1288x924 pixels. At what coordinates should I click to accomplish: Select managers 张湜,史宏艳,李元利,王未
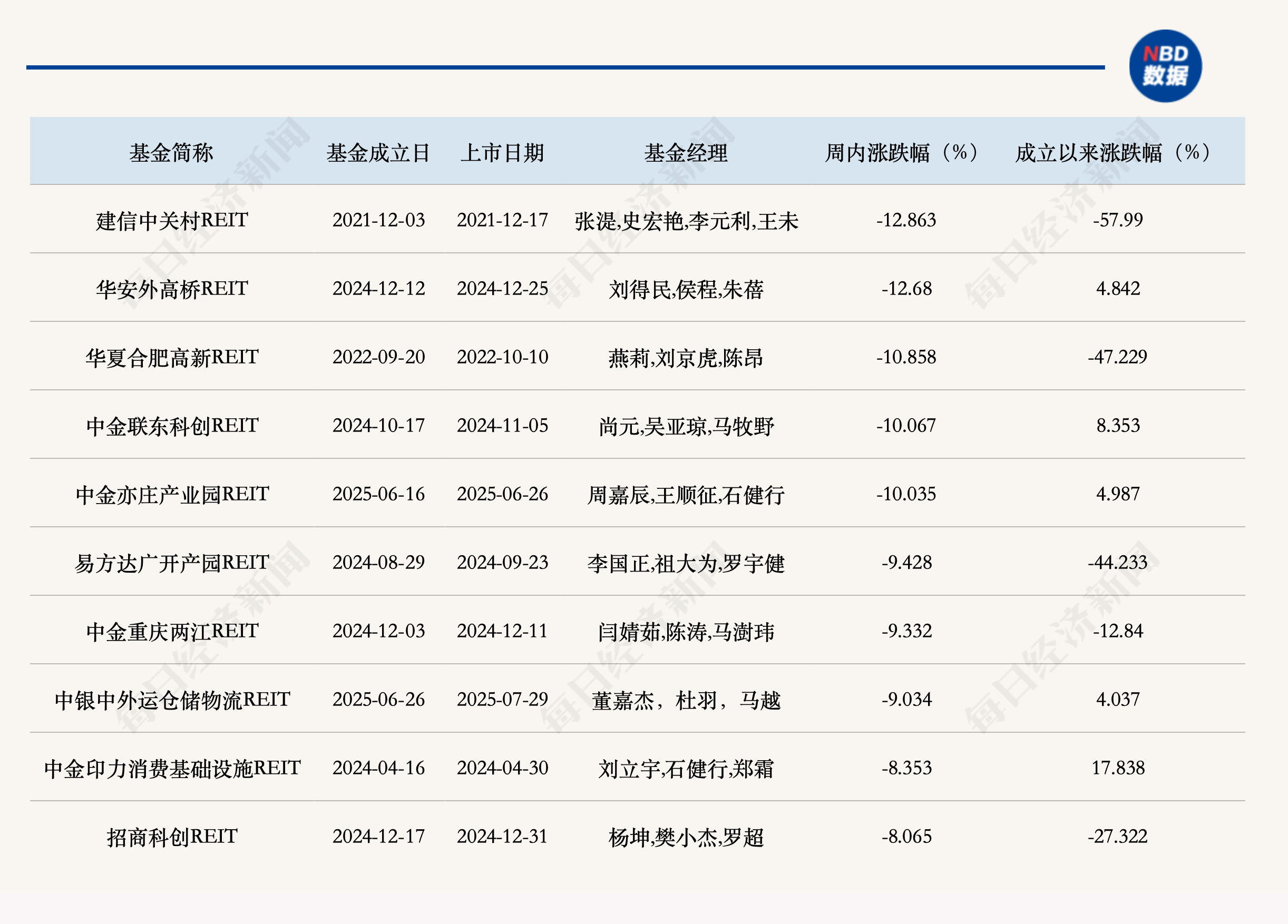pos(686,221)
